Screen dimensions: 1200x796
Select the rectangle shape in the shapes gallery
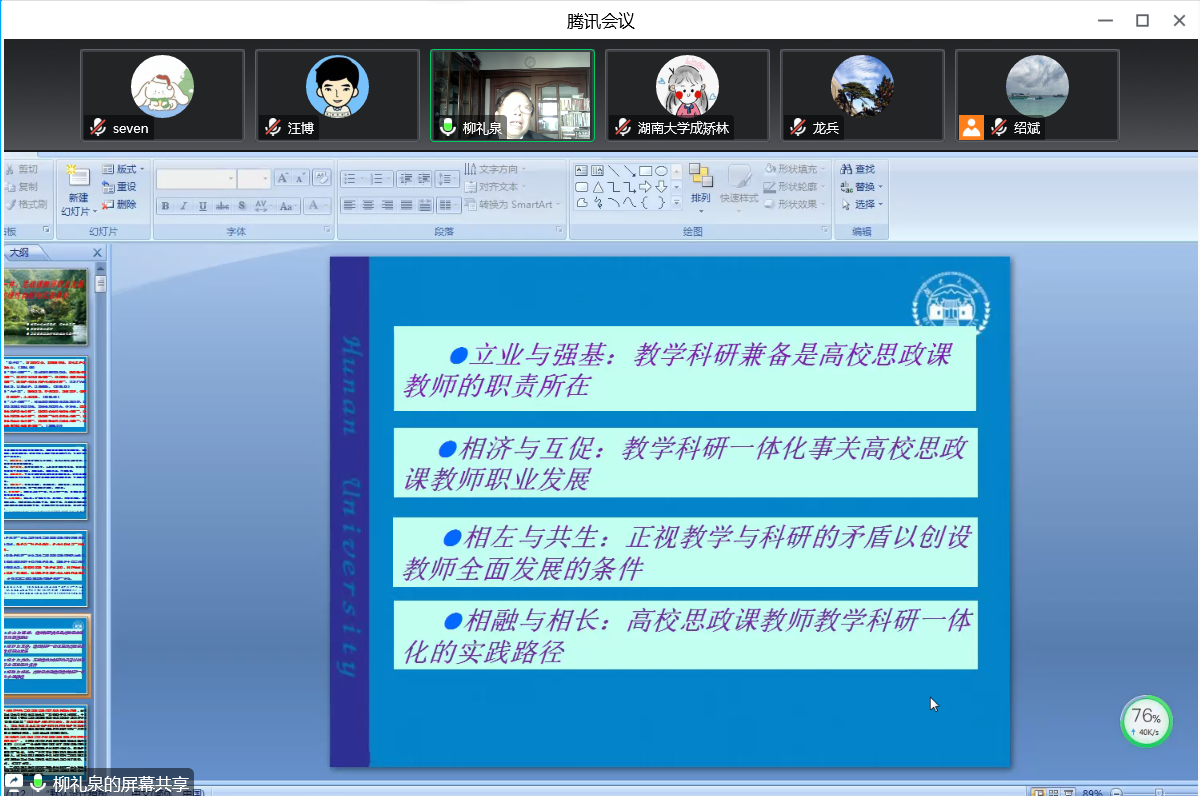click(646, 170)
